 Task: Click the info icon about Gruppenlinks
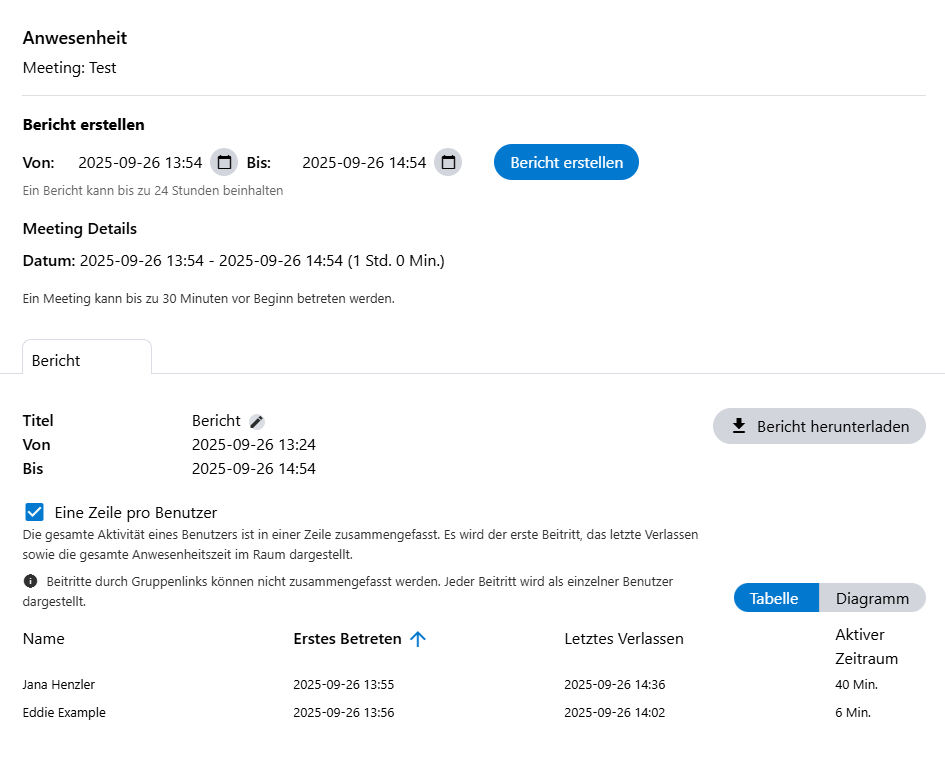coord(30,581)
